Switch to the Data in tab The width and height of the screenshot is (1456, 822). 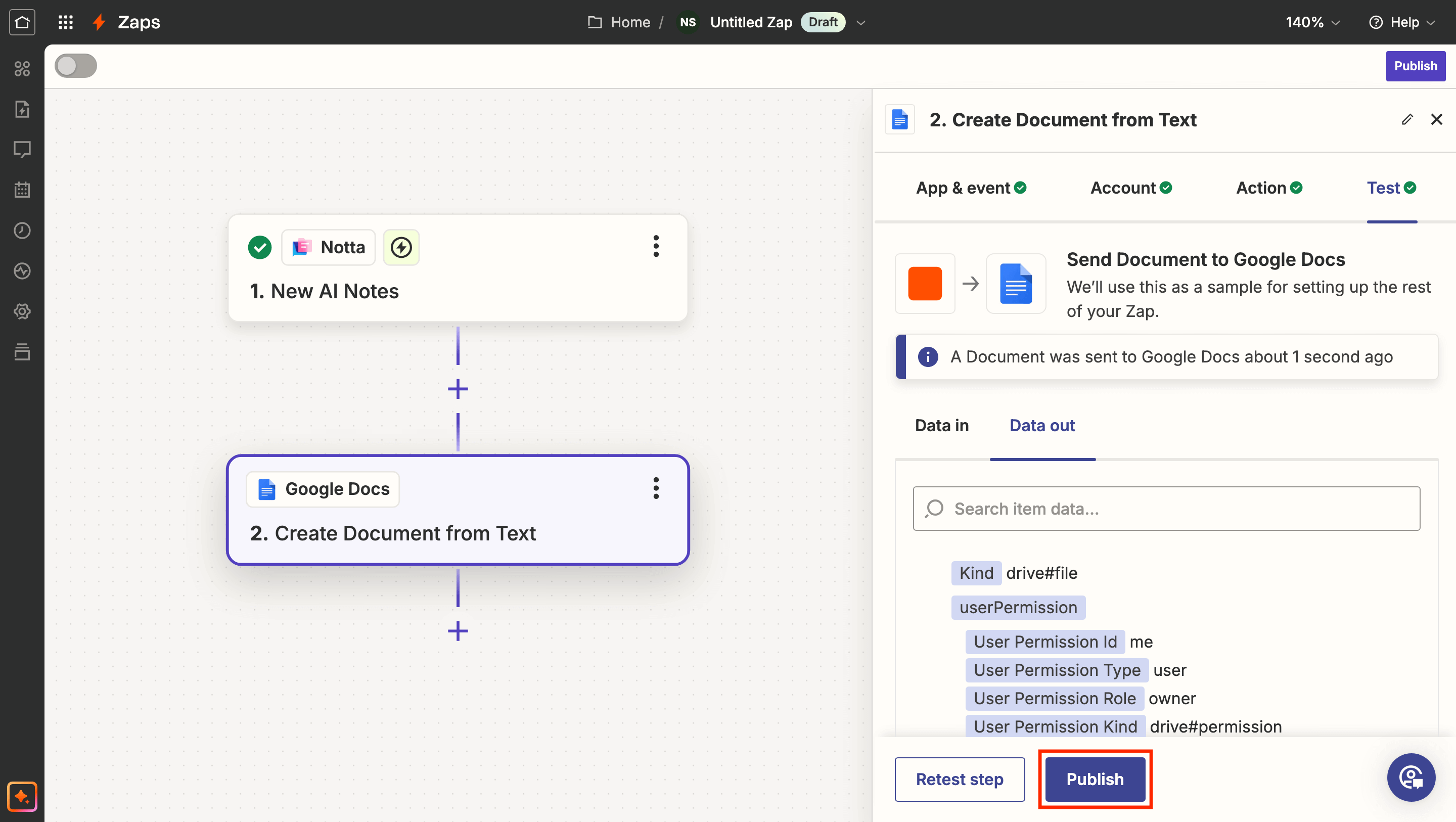[x=942, y=425]
